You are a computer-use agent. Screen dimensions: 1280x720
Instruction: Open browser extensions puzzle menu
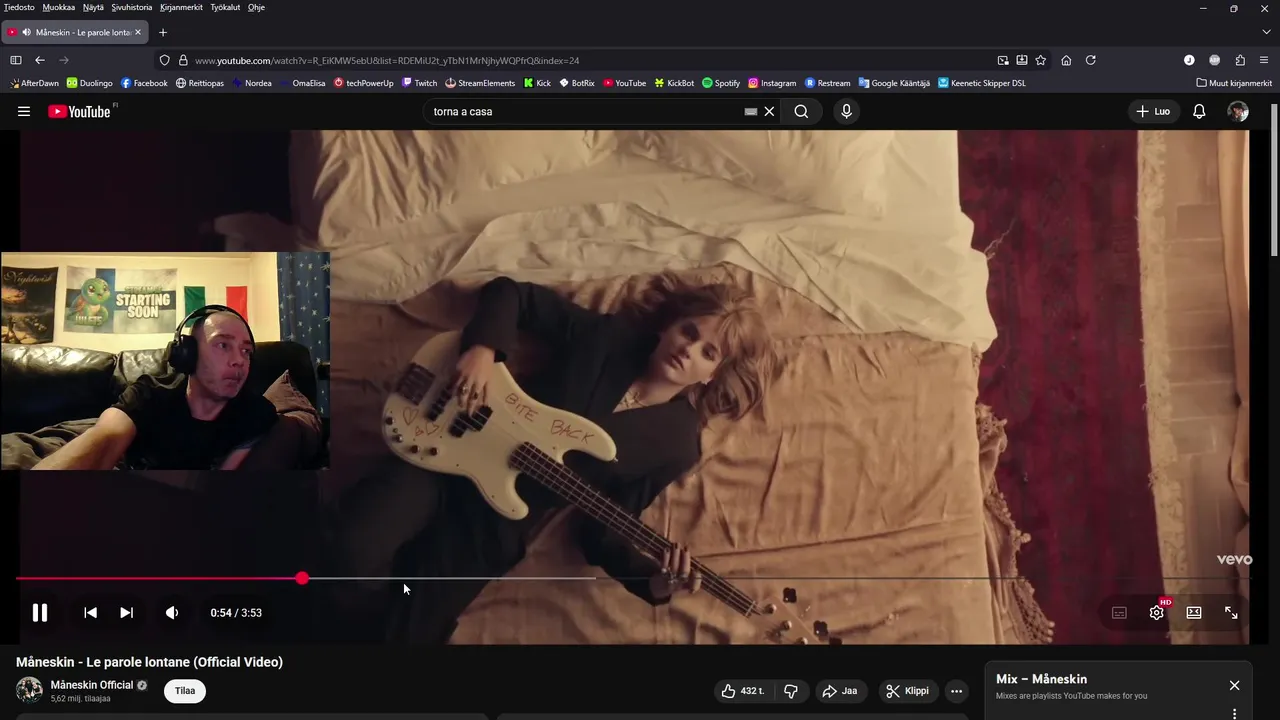[1240, 60]
